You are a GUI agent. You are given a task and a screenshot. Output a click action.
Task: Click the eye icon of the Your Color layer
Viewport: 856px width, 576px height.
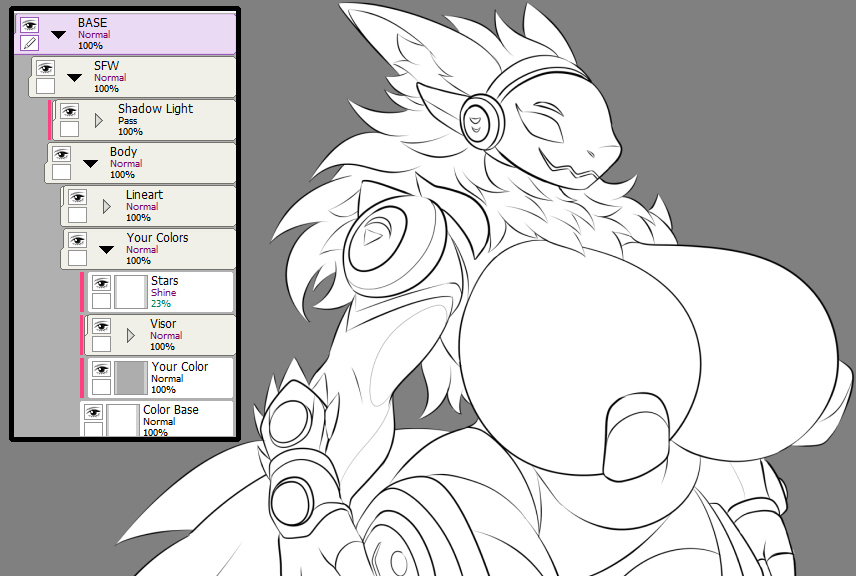(102, 369)
